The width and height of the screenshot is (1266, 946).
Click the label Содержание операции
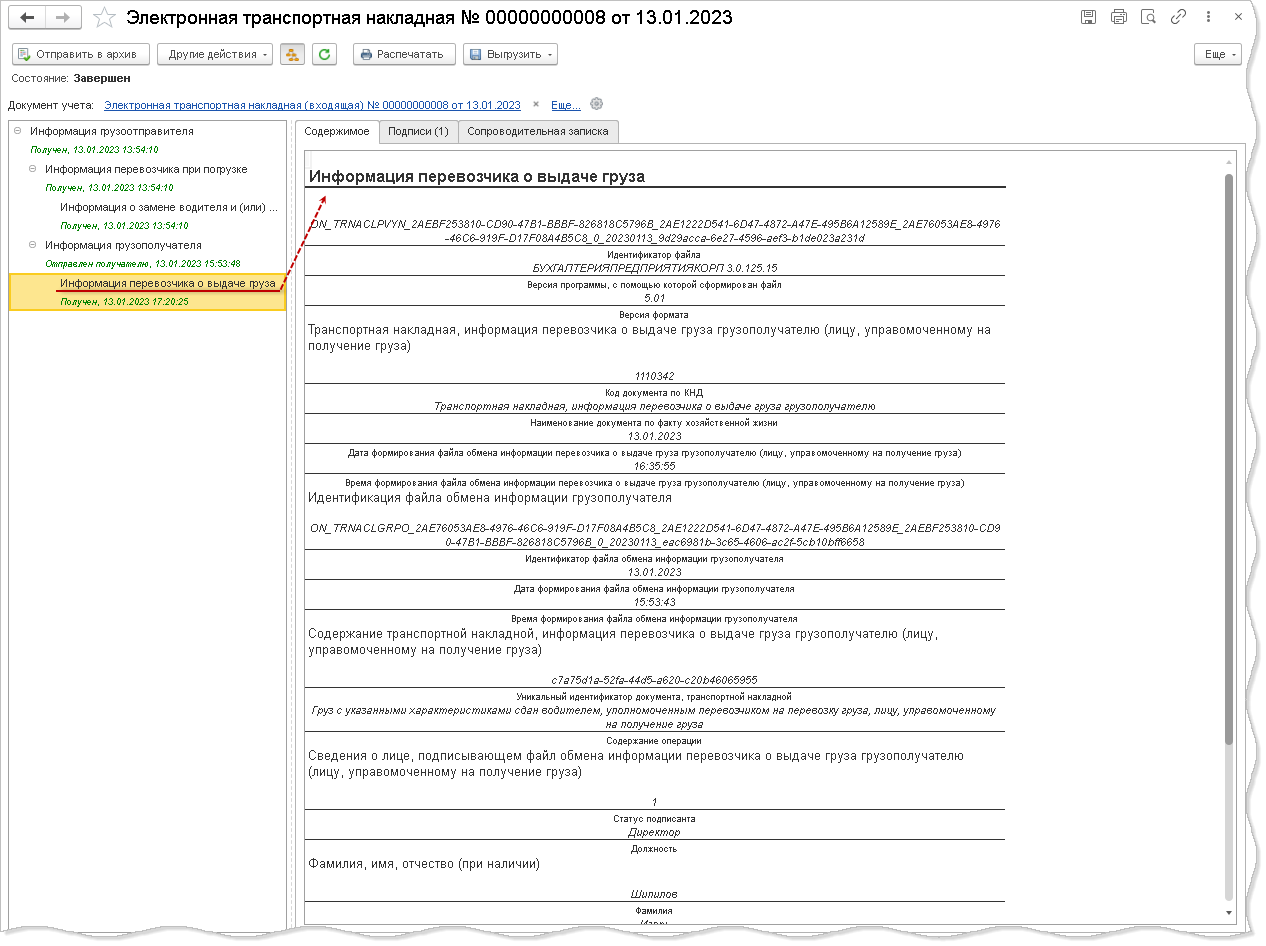655,741
